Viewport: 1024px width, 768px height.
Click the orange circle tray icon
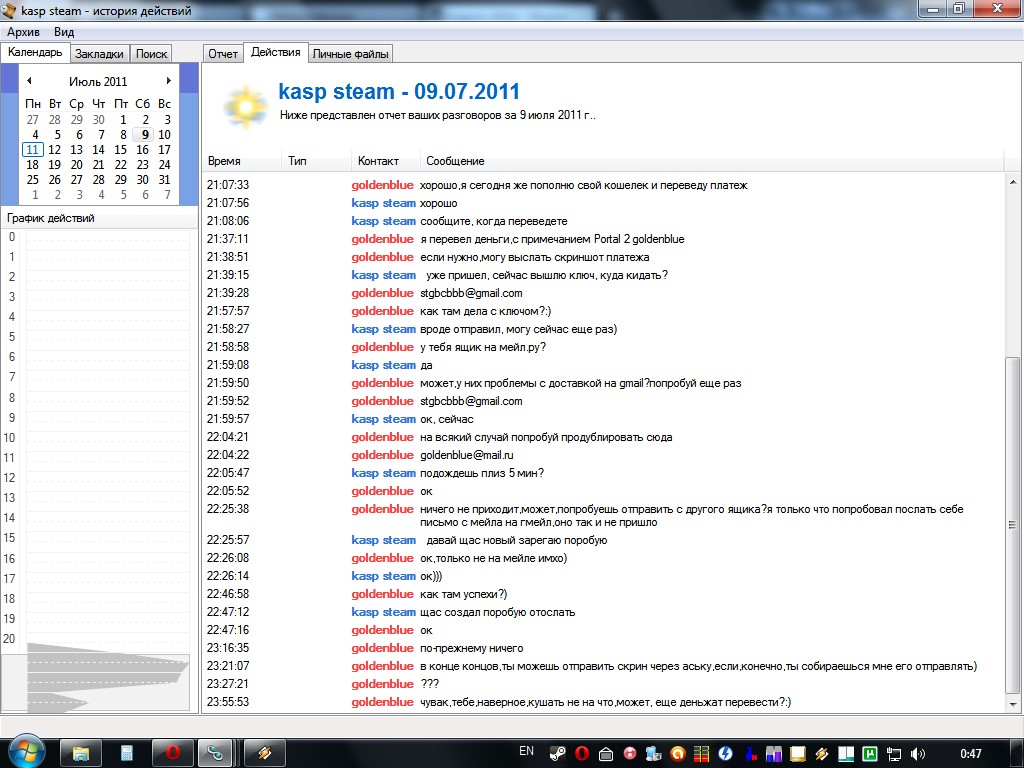tap(678, 754)
